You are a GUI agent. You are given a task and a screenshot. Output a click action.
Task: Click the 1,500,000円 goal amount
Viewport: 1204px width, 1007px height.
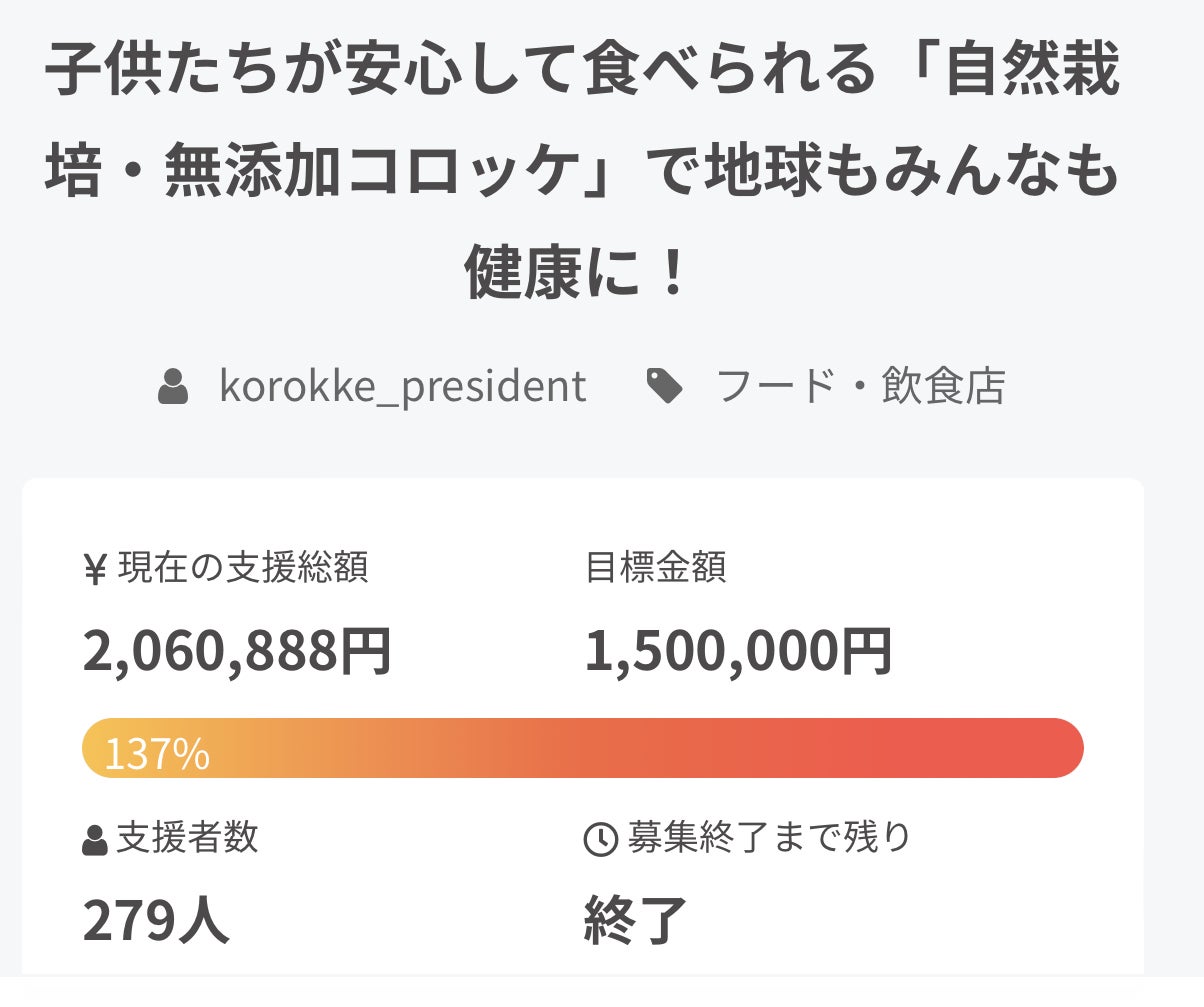coord(738,652)
